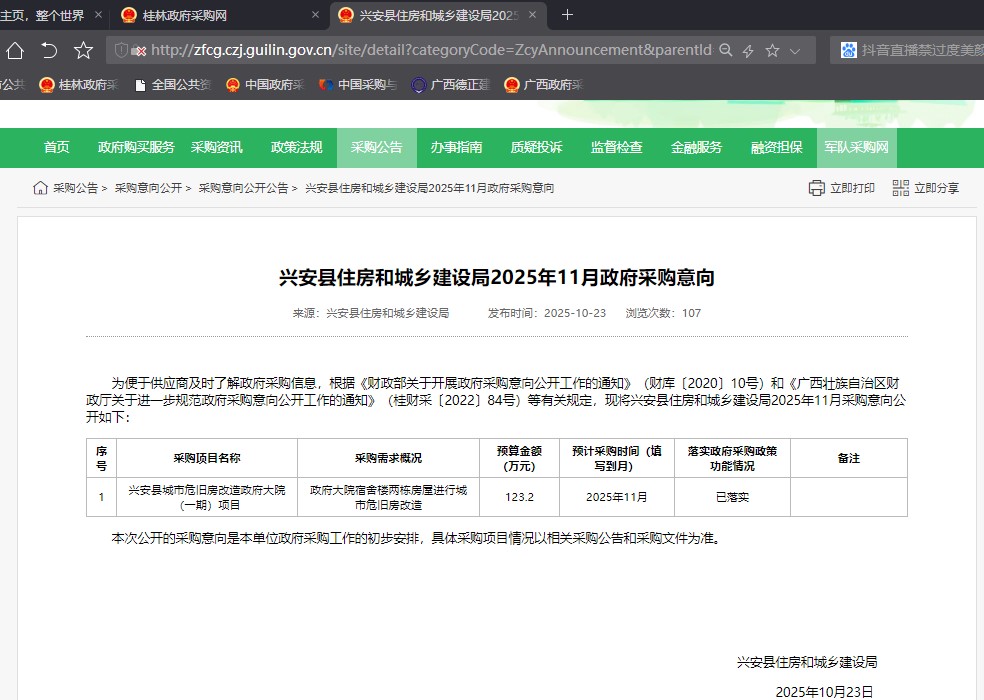Expand the dropdown arrow in the address bar
984x700 pixels.
pos(795,51)
